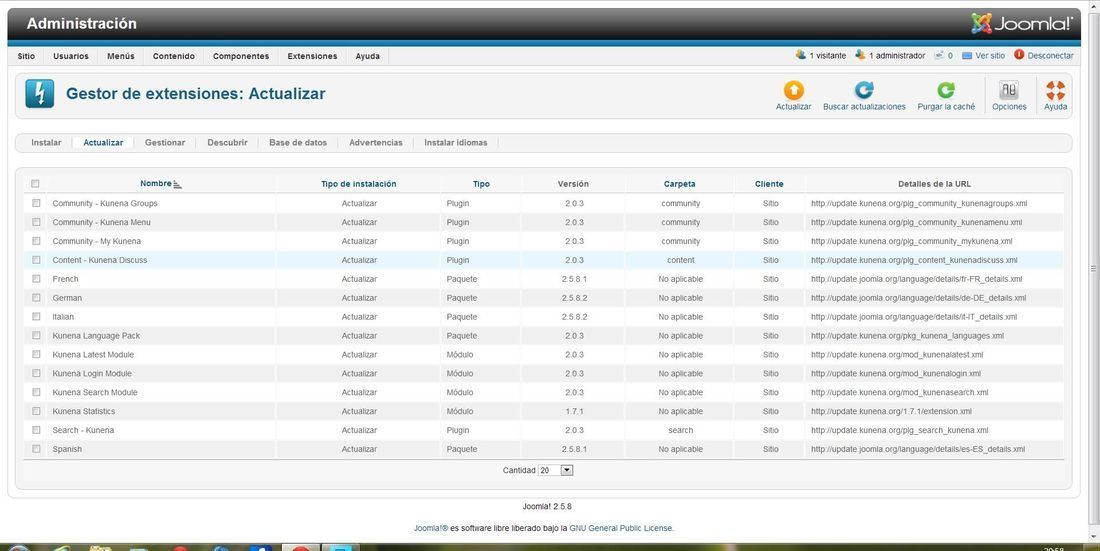Image resolution: width=1100 pixels, height=551 pixels.
Task: Switch to the Advertencias tab
Action: [376, 142]
